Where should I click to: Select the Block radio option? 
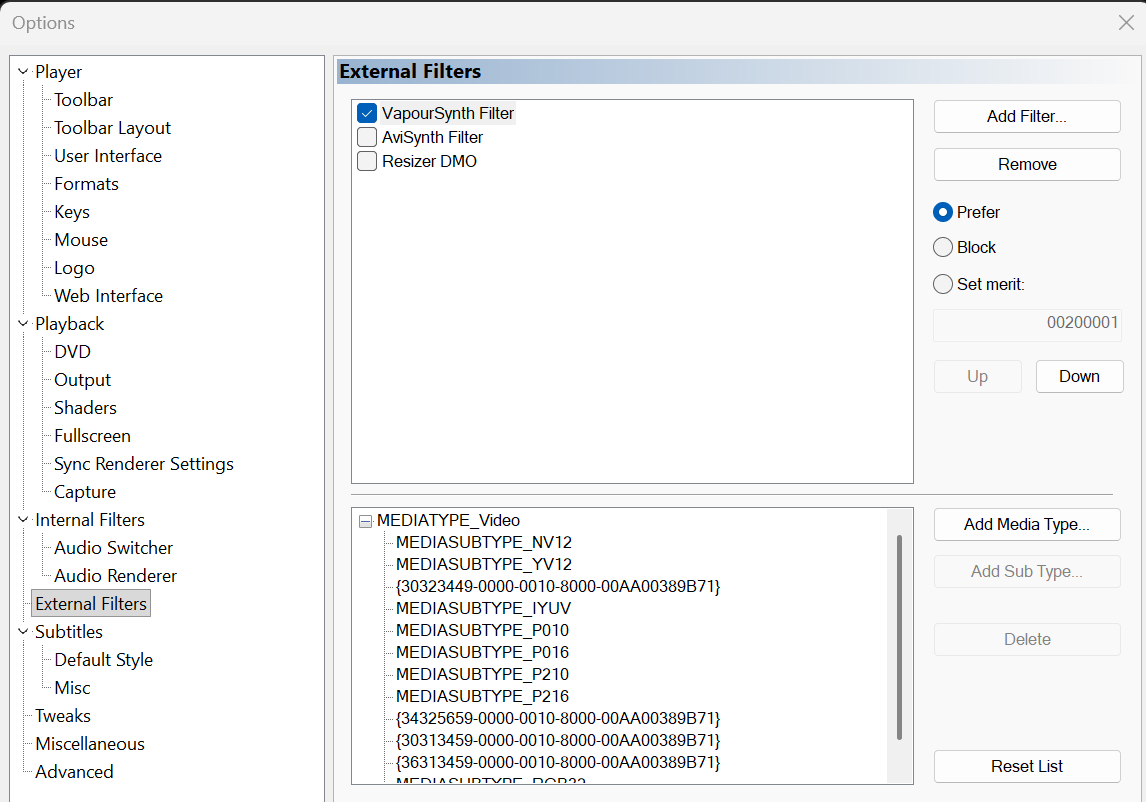pyautogui.click(x=942, y=247)
